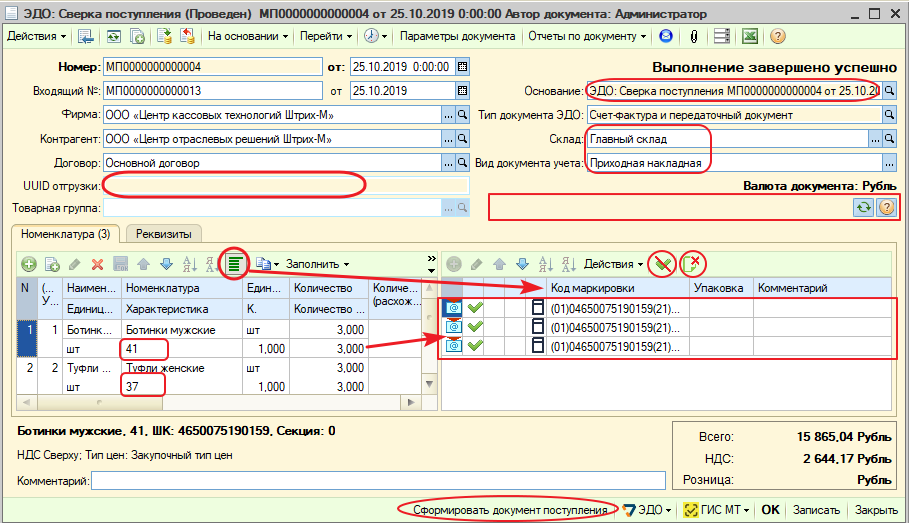Open the Действия menu in top toolbar

coord(36,36)
